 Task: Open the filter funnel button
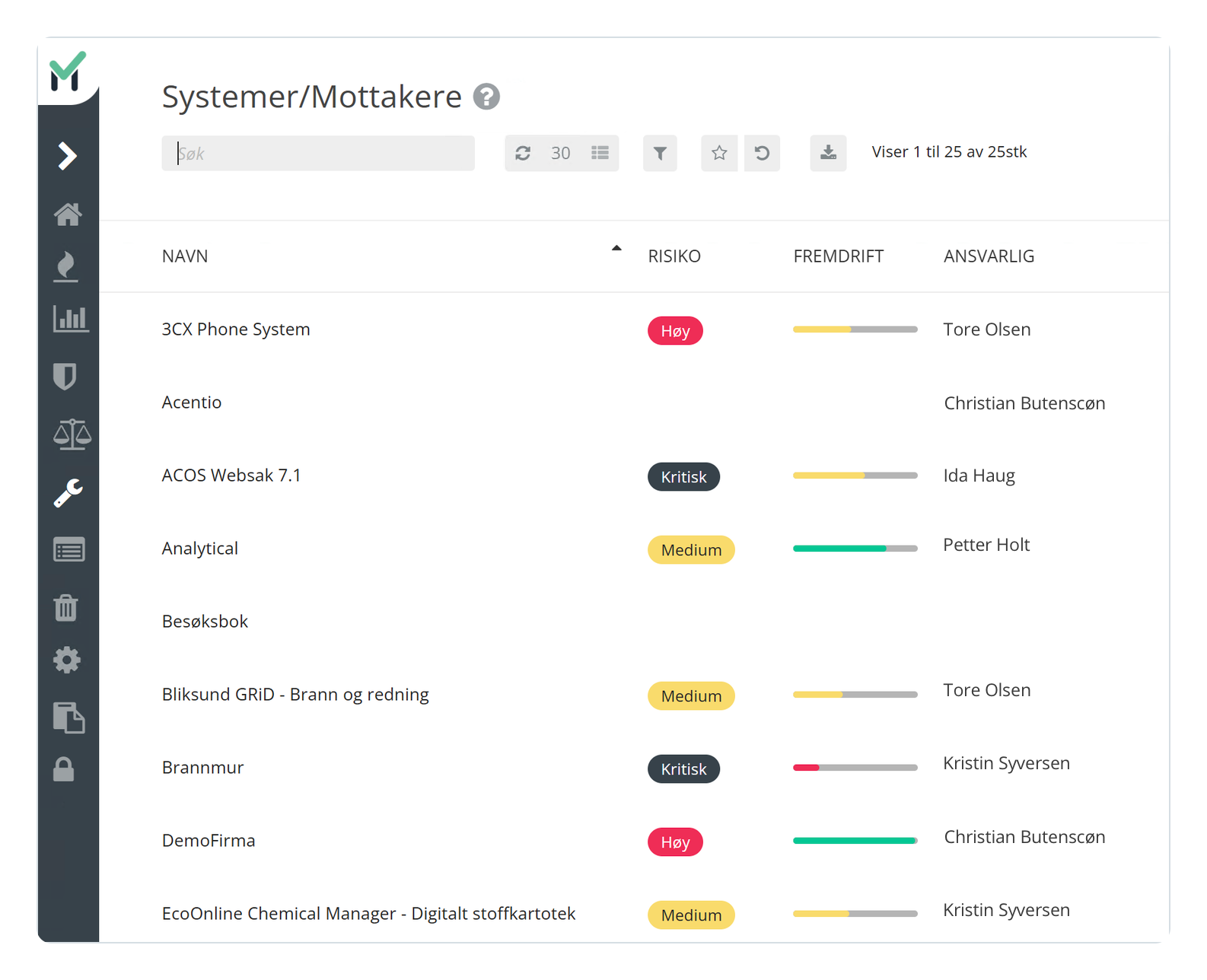pyautogui.click(x=660, y=153)
